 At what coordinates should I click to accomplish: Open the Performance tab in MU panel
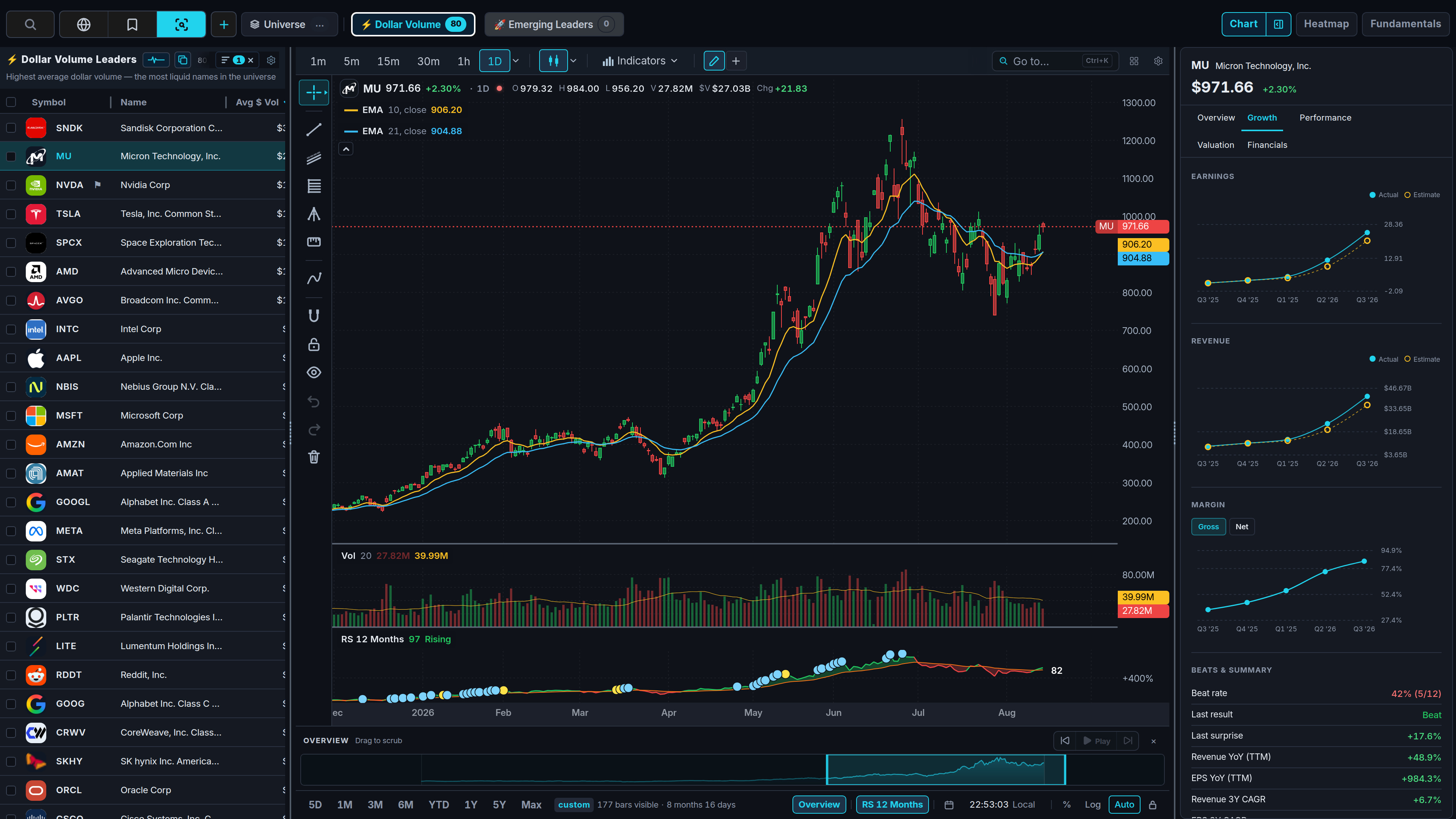pos(1325,118)
